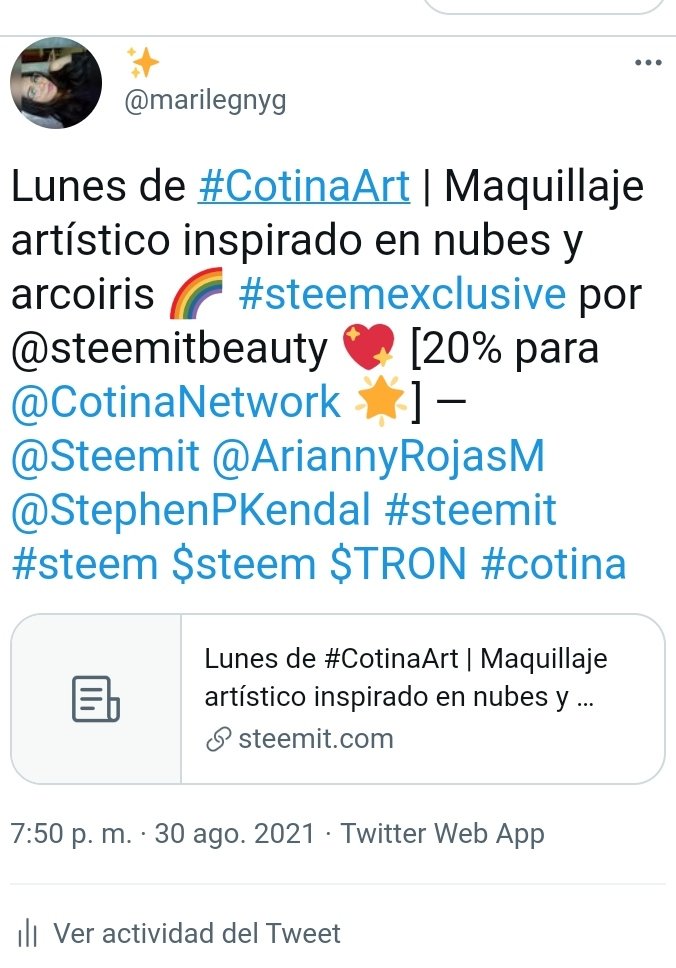The width and height of the screenshot is (676, 968).
Task: Open the @marilegnyg profile picture
Action: pyautogui.click(x=56, y=83)
